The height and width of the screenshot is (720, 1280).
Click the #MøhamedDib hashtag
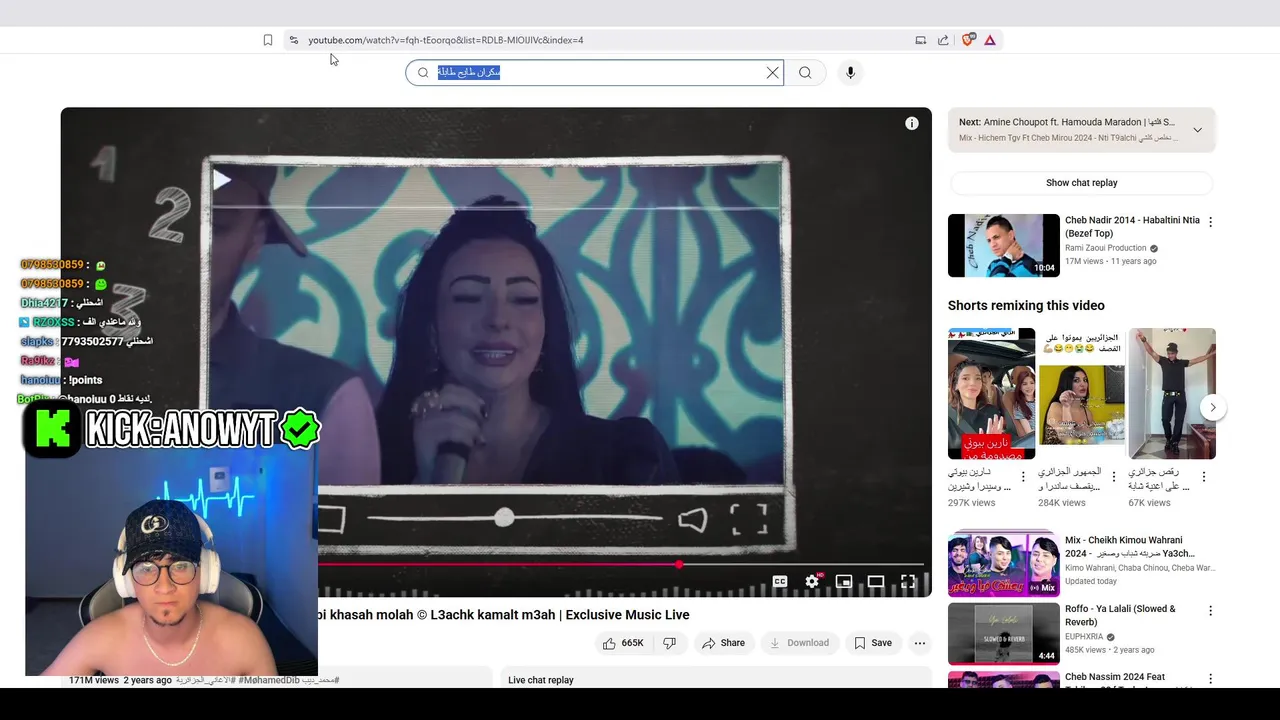coord(269,680)
